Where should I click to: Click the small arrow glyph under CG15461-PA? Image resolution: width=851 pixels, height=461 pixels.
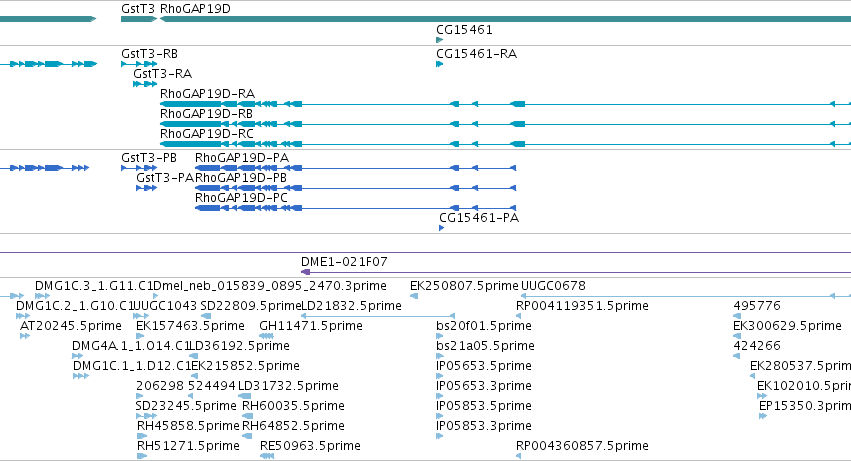[x=442, y=228]
